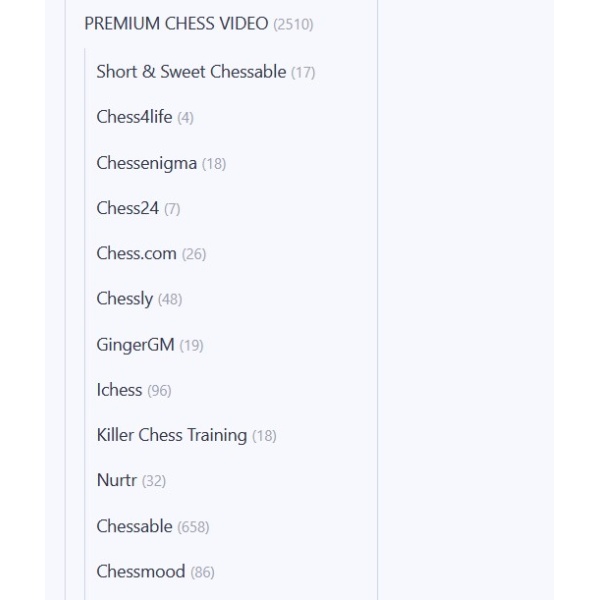Click the count 48 next to Chessly

pos(170,300)
